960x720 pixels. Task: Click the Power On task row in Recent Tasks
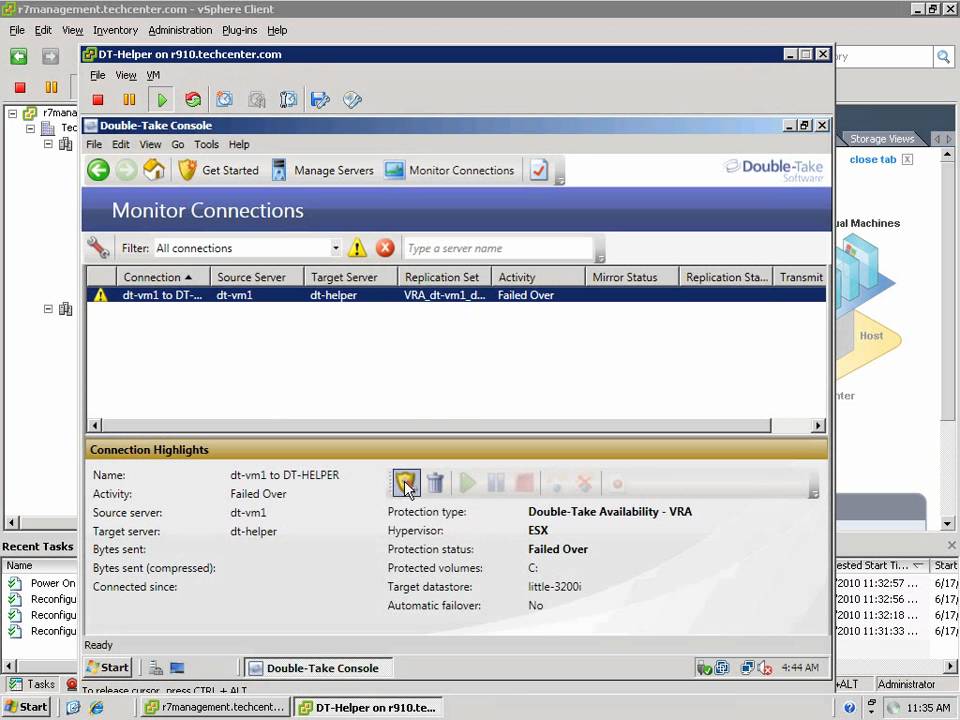pos(42,583)
